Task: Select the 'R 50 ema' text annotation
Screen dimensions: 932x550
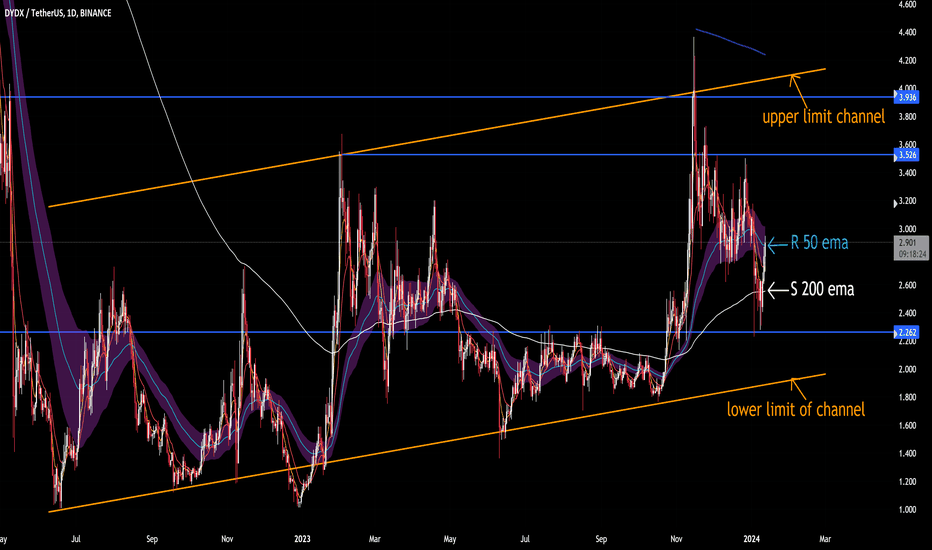Action: coord(819,243)
